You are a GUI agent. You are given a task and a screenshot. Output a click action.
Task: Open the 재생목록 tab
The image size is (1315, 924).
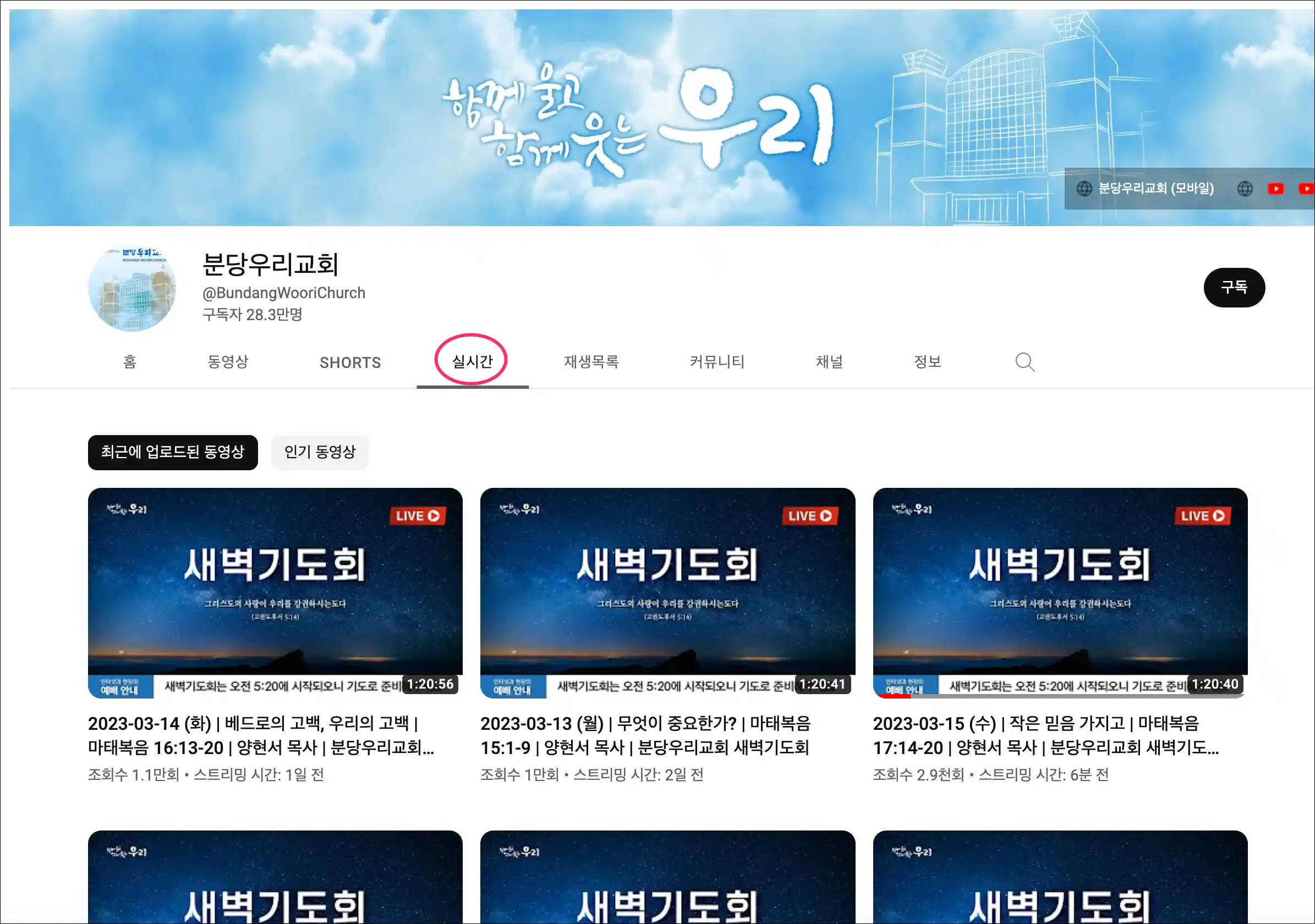(x=591, y=362)
